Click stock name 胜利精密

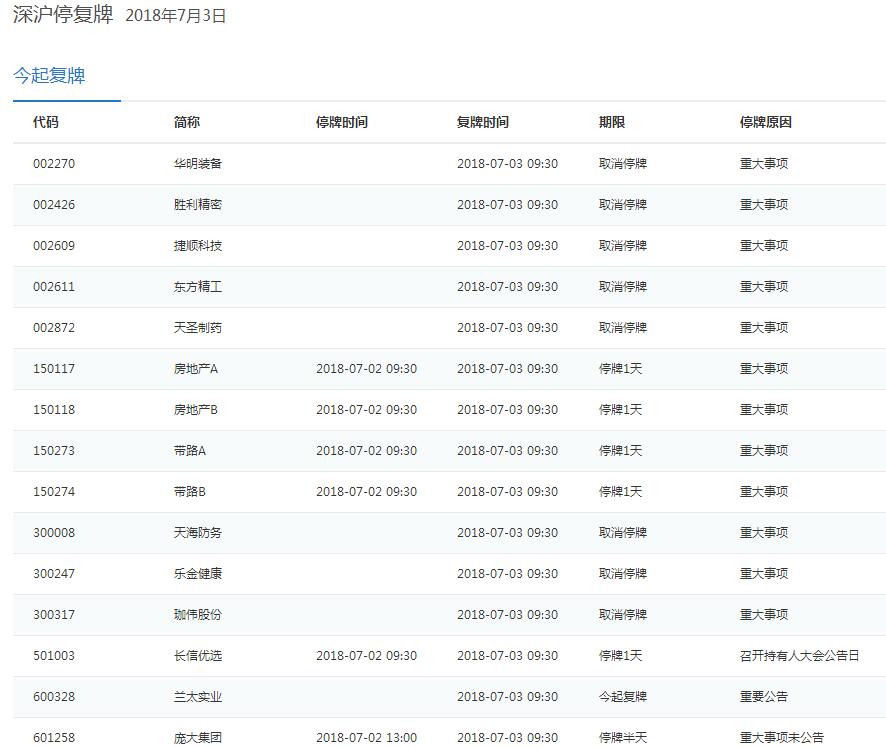(x=198, y=205)
